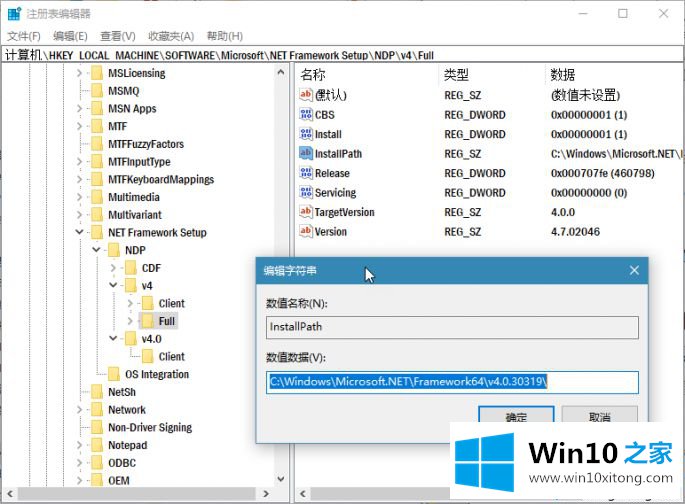Select the ODBC folder icon
Image resolution: width=685 pixels, height=504 pixels.
(97, 463)
